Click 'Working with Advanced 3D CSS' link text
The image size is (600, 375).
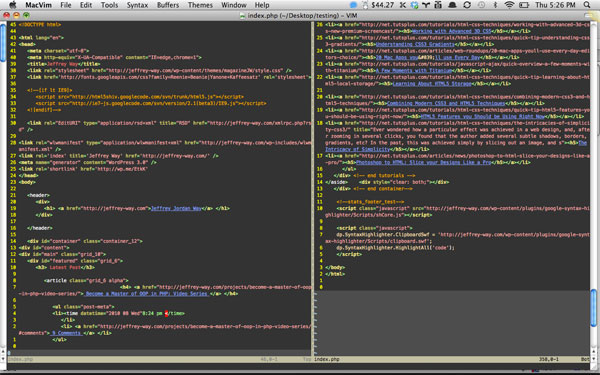pos(451,31)
